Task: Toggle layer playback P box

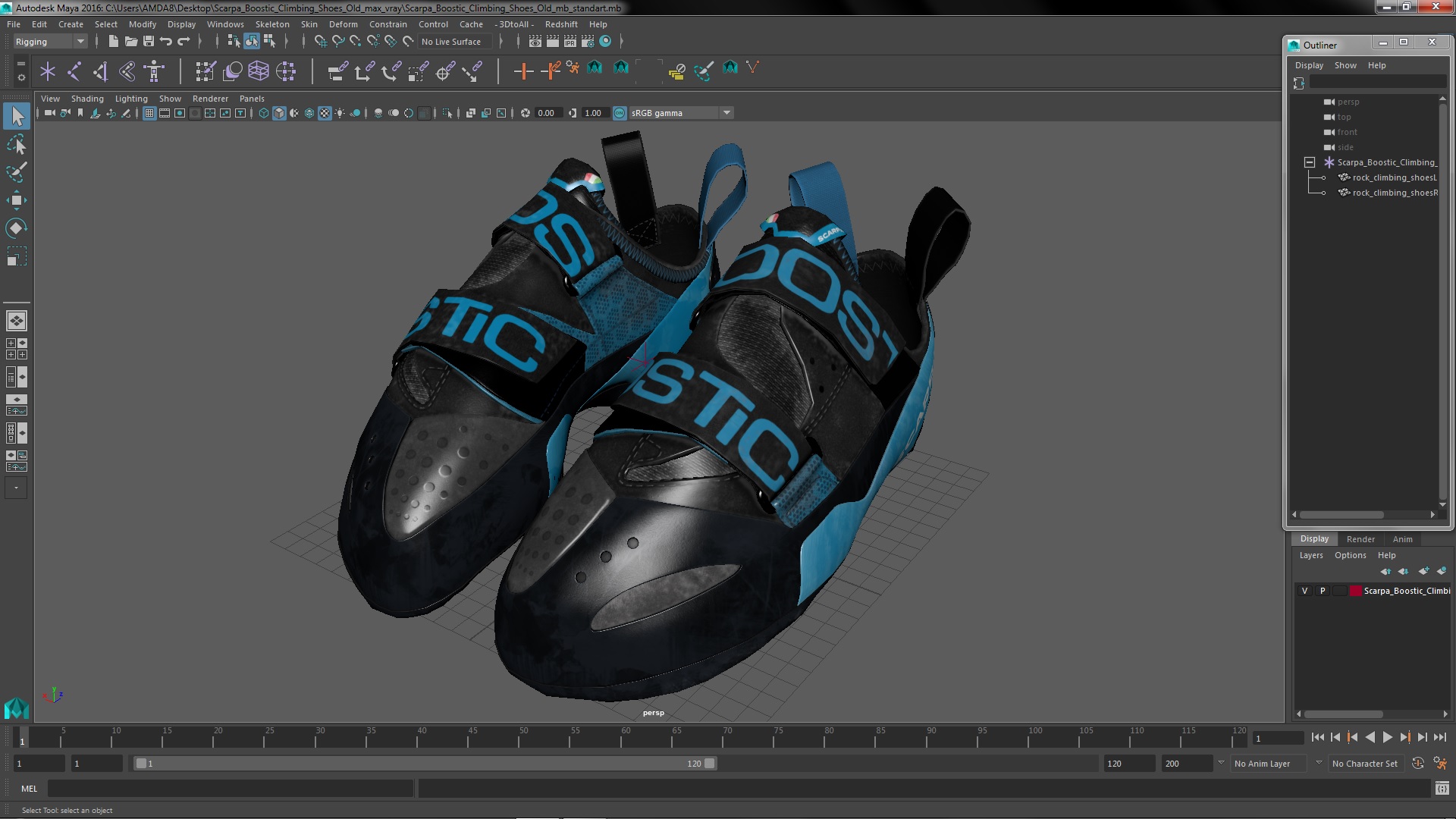Action: (x=1323, y=591)
